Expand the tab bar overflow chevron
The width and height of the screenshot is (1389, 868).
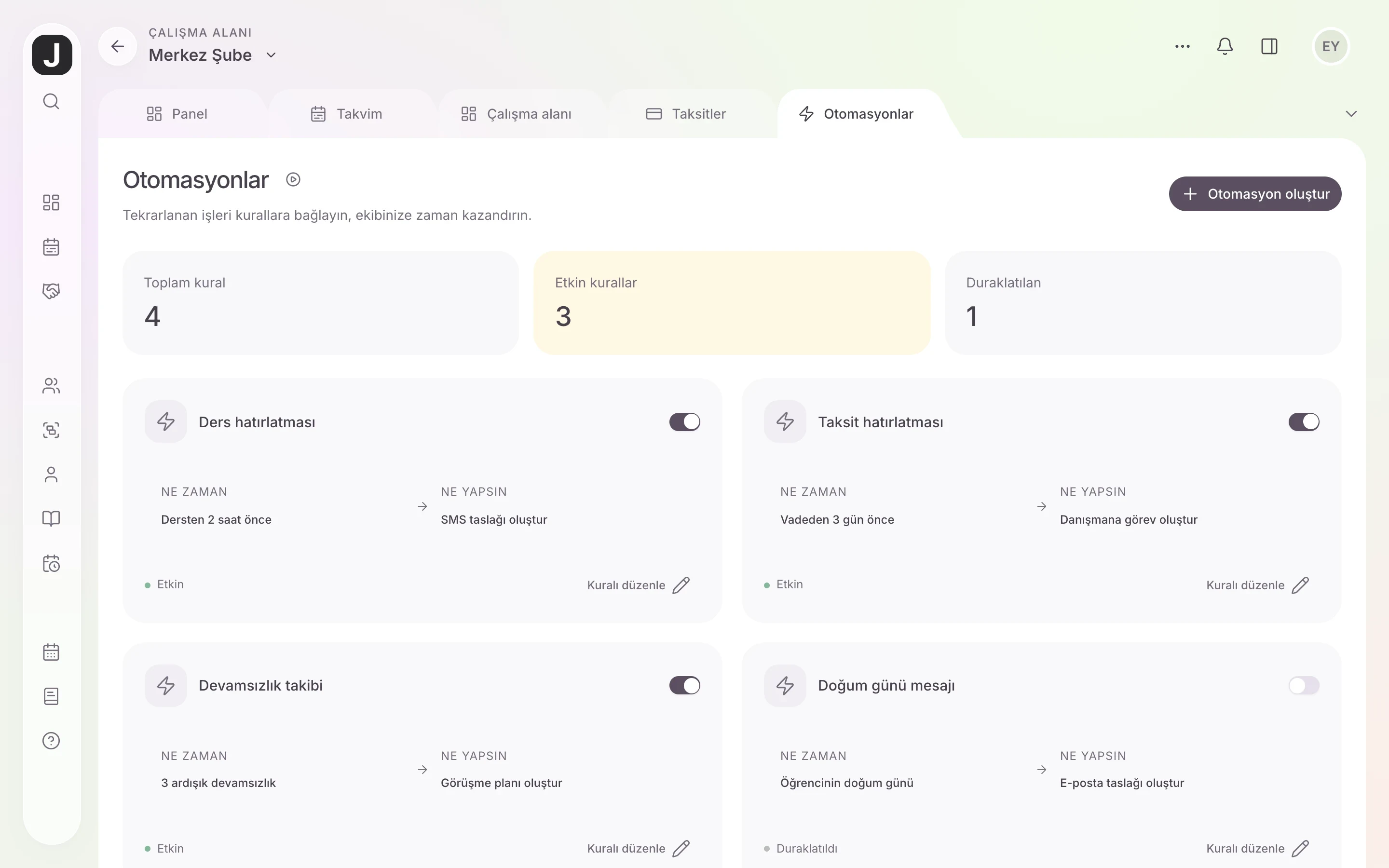coord(1351,114)
